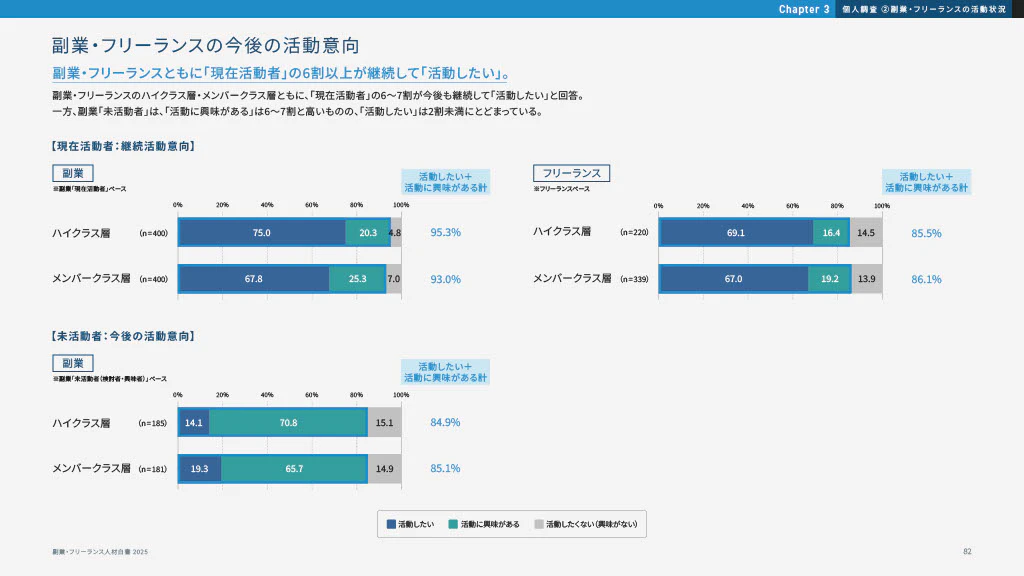Click the 20.3 teal bar segment
The image size is (1024, 576).
[368, 232]
